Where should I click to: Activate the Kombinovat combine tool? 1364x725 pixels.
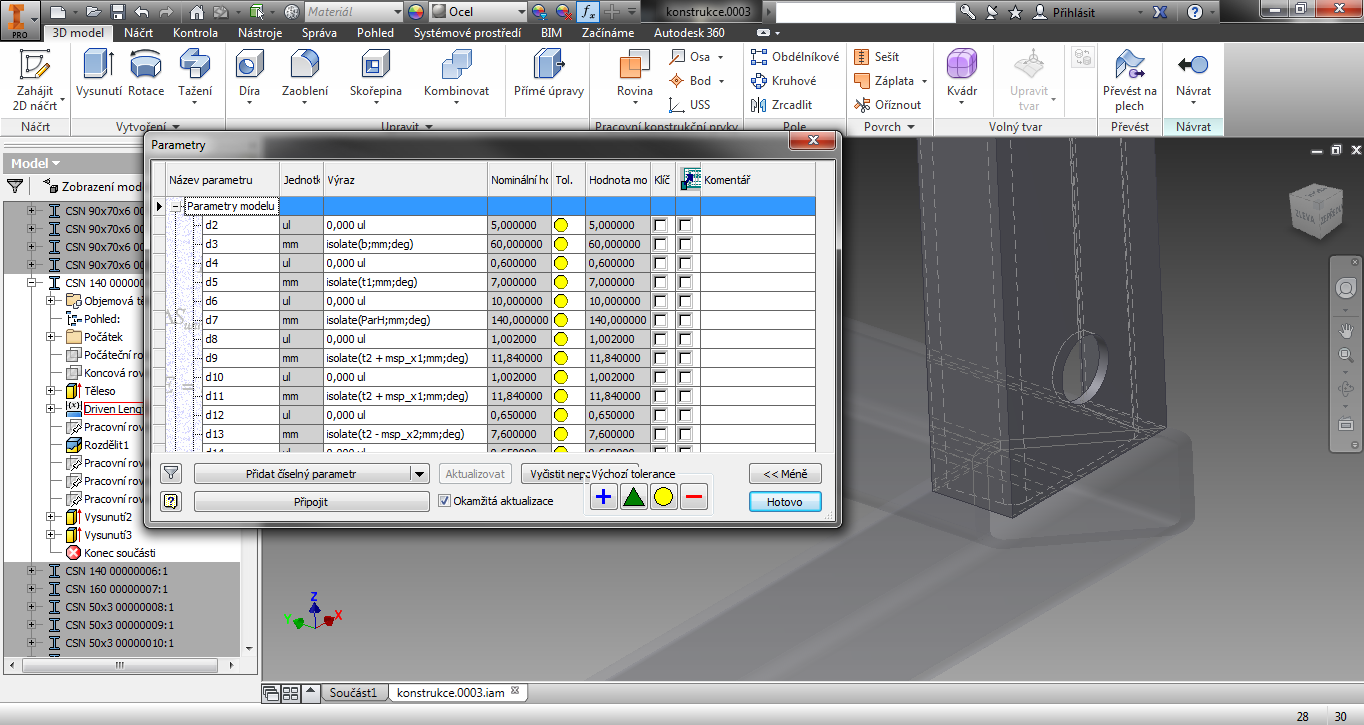point(456,74)
